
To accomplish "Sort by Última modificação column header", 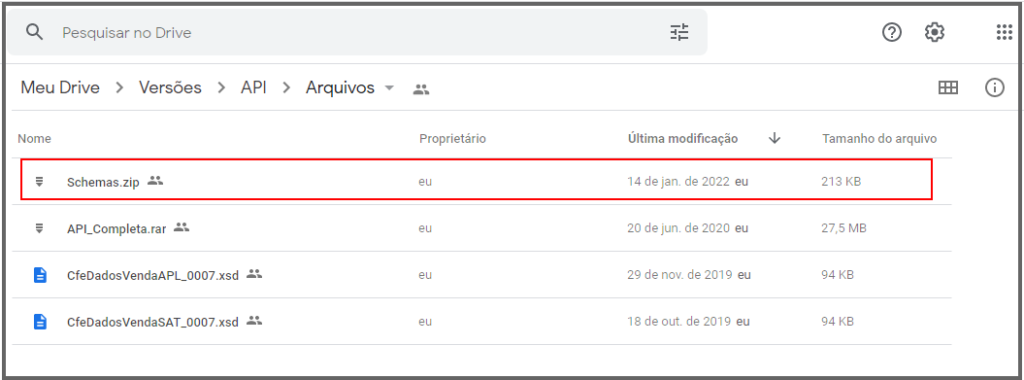I will point(683,138).
